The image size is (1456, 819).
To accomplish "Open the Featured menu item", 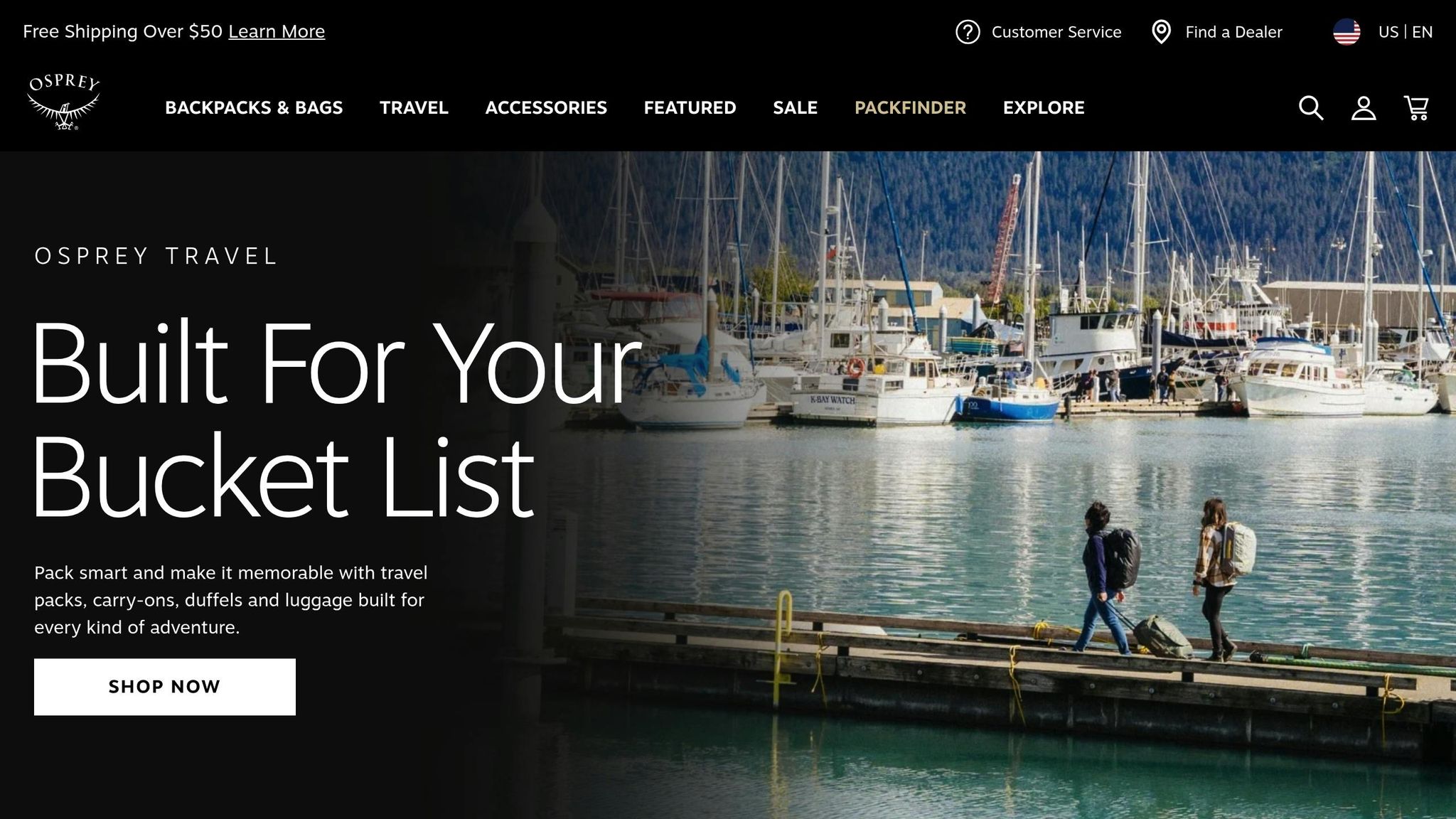I will tap(690, 107).
